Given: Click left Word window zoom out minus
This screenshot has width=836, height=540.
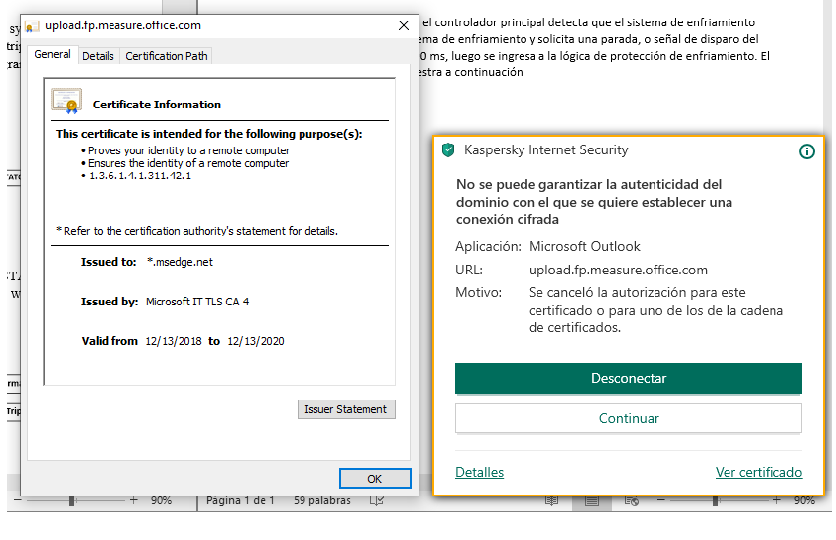Looking at the screenshot, I should (x=18, y=499).
